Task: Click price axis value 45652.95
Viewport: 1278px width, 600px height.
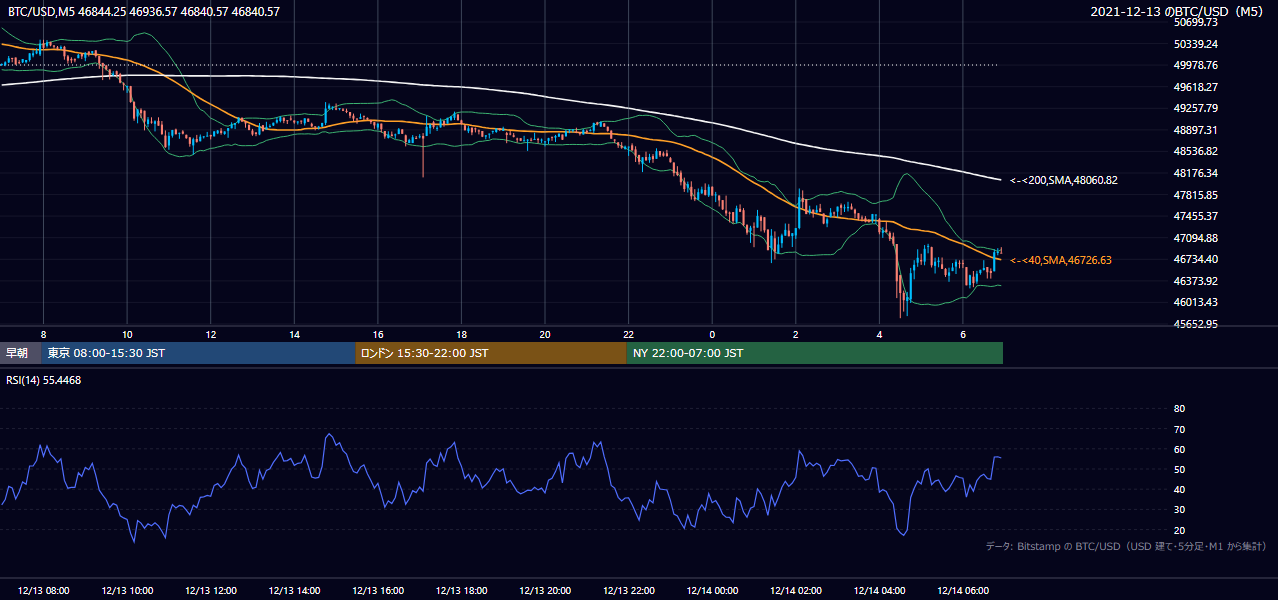Action: (x=1196, y=324)
